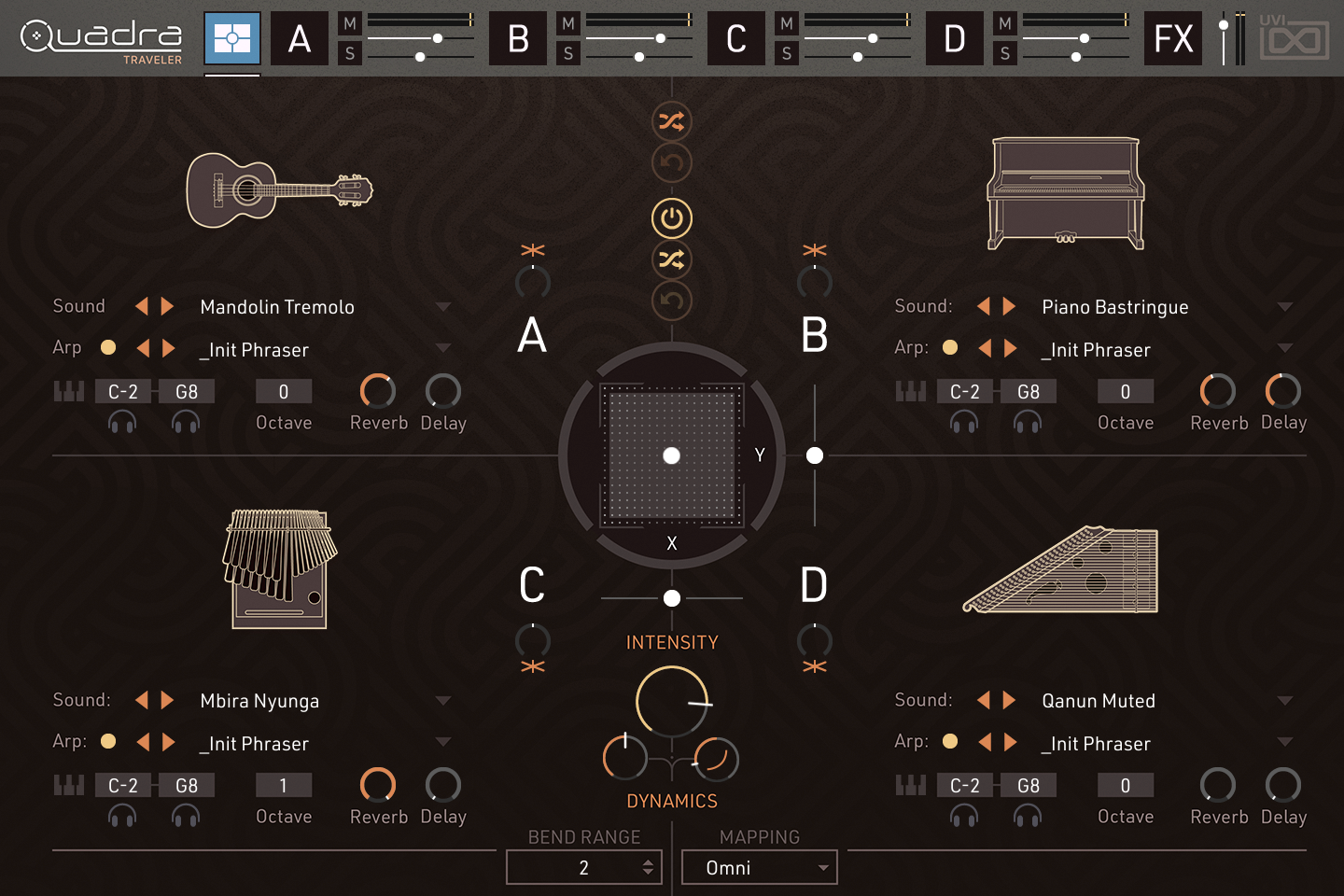
Task: Click the Qanun instrument image
Action: [1061, 569]
